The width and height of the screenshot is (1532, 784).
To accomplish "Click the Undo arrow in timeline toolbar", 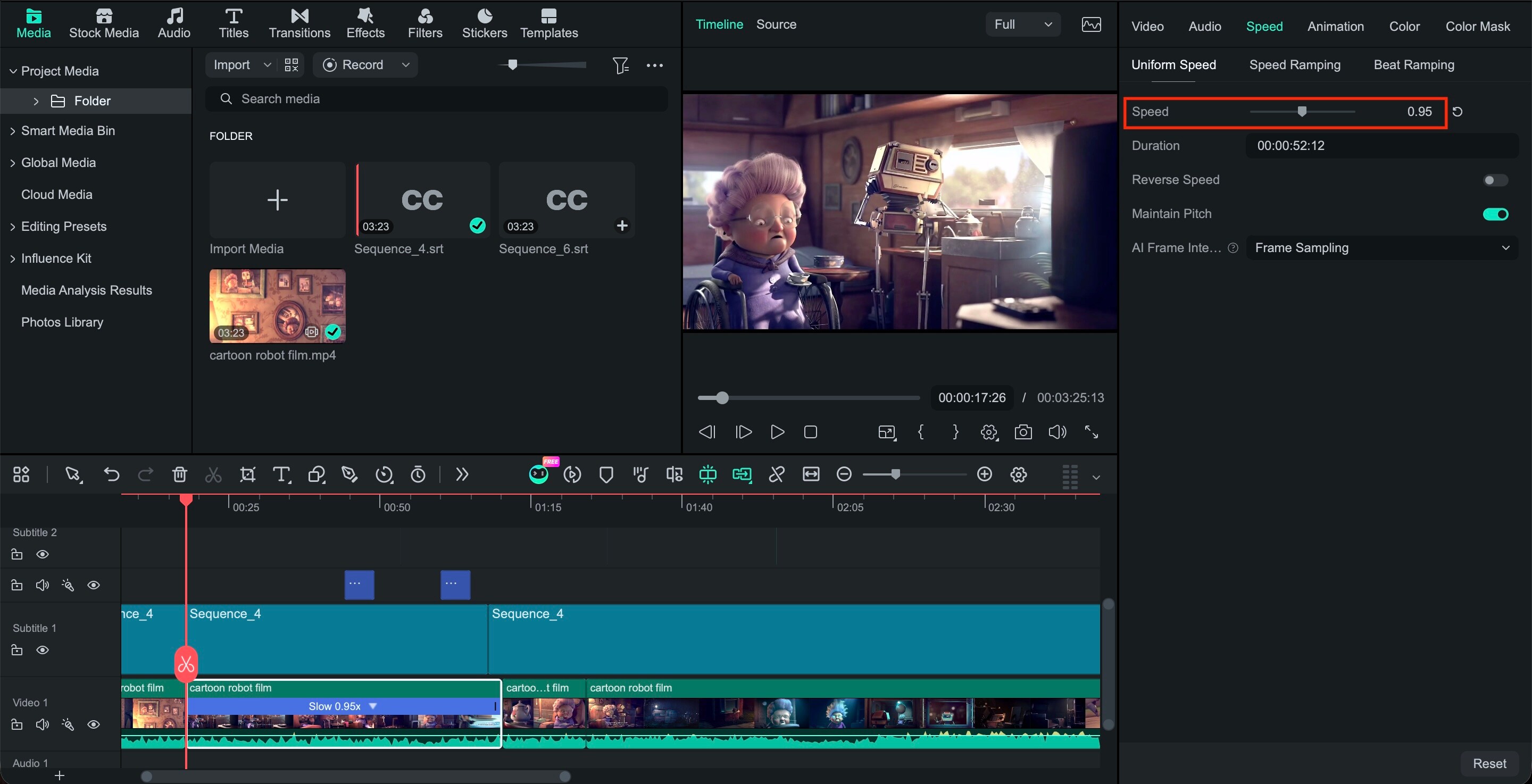I will (111, 474).
